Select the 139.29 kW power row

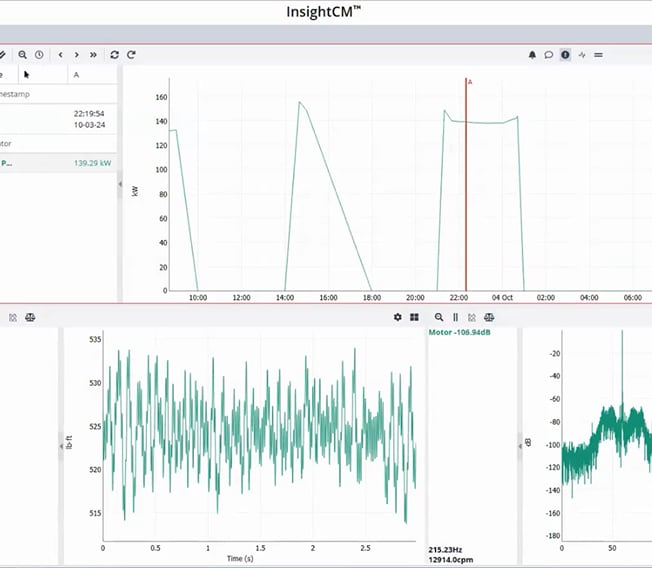pos(58,162)
